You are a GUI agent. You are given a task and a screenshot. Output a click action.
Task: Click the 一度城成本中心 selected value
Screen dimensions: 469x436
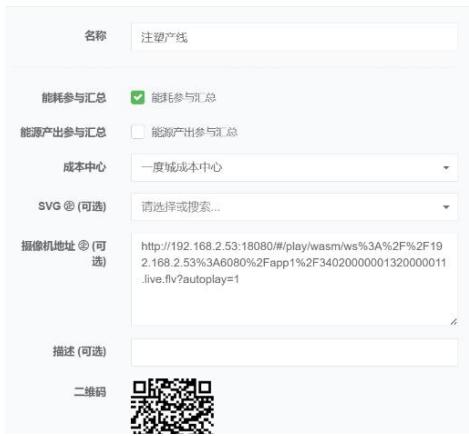182,167
